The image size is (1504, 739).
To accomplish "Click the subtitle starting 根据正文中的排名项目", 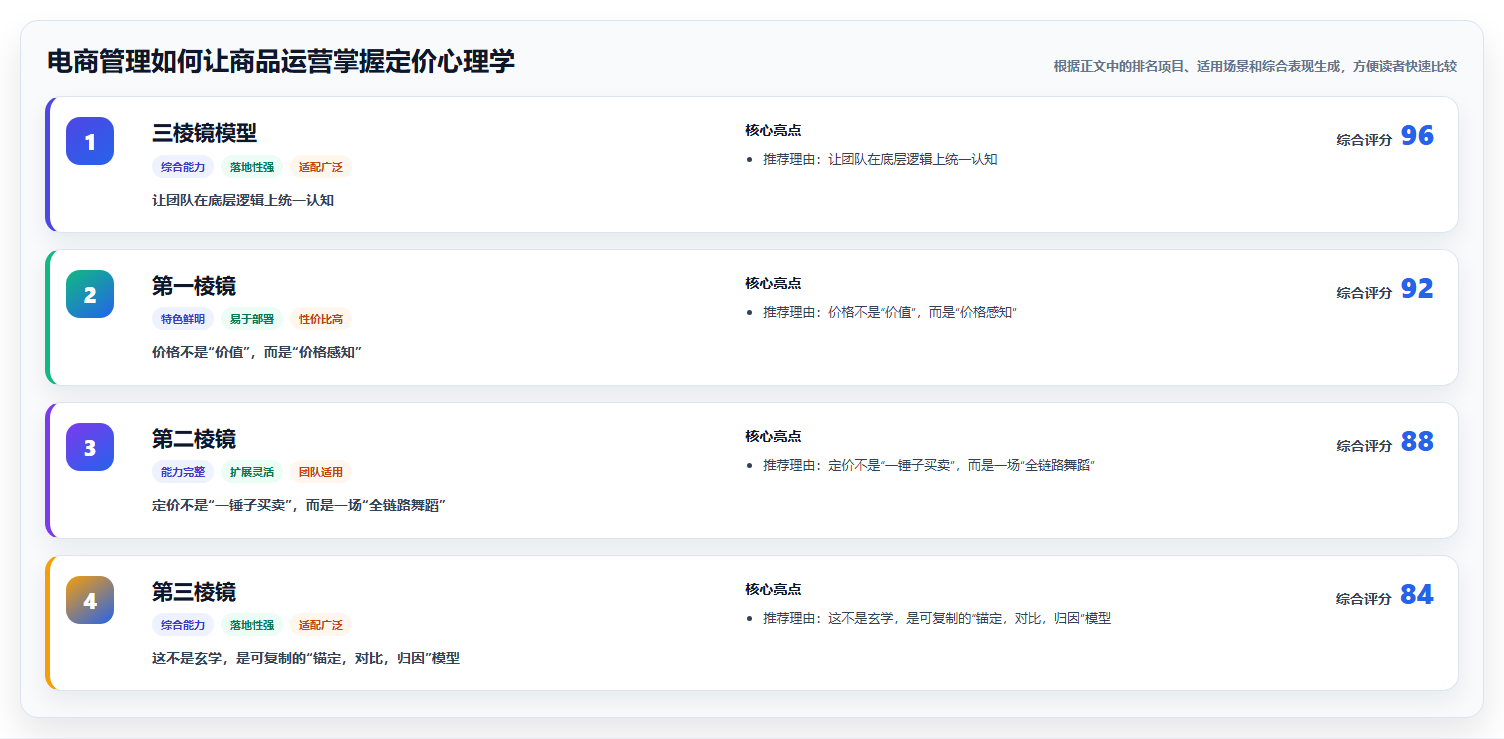I will click(x=1255, y=66).
